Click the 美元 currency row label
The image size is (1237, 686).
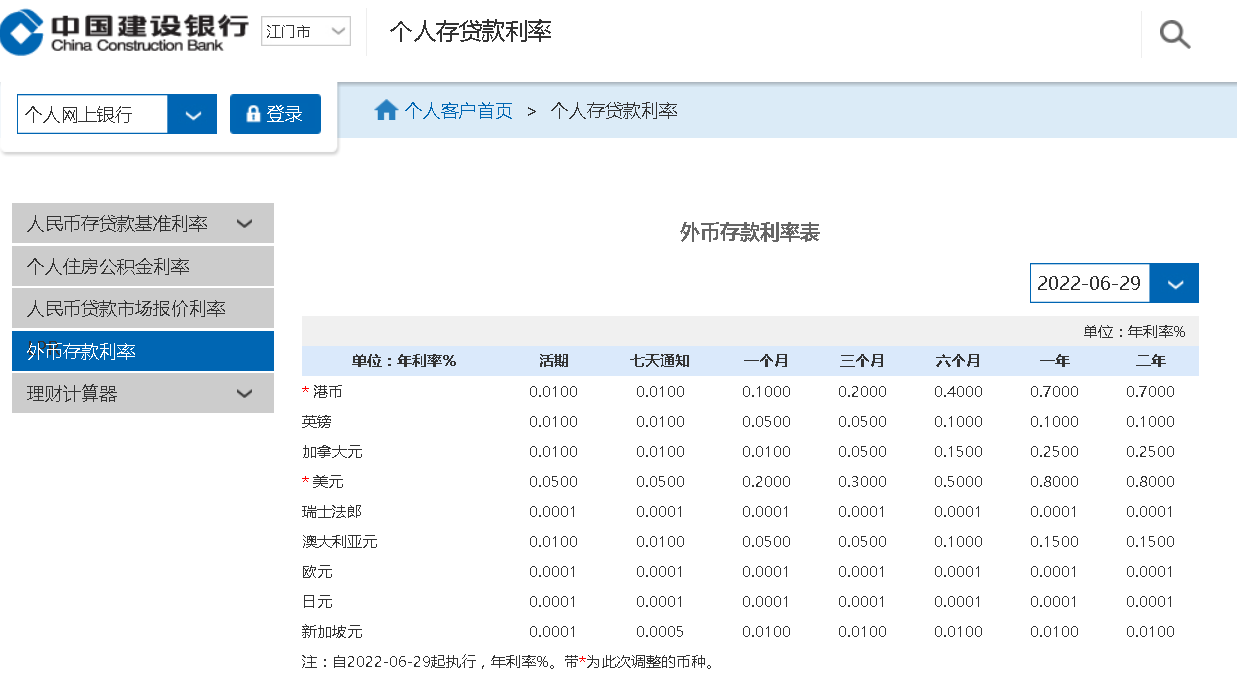pyautogui.click(x=327, y=482)
